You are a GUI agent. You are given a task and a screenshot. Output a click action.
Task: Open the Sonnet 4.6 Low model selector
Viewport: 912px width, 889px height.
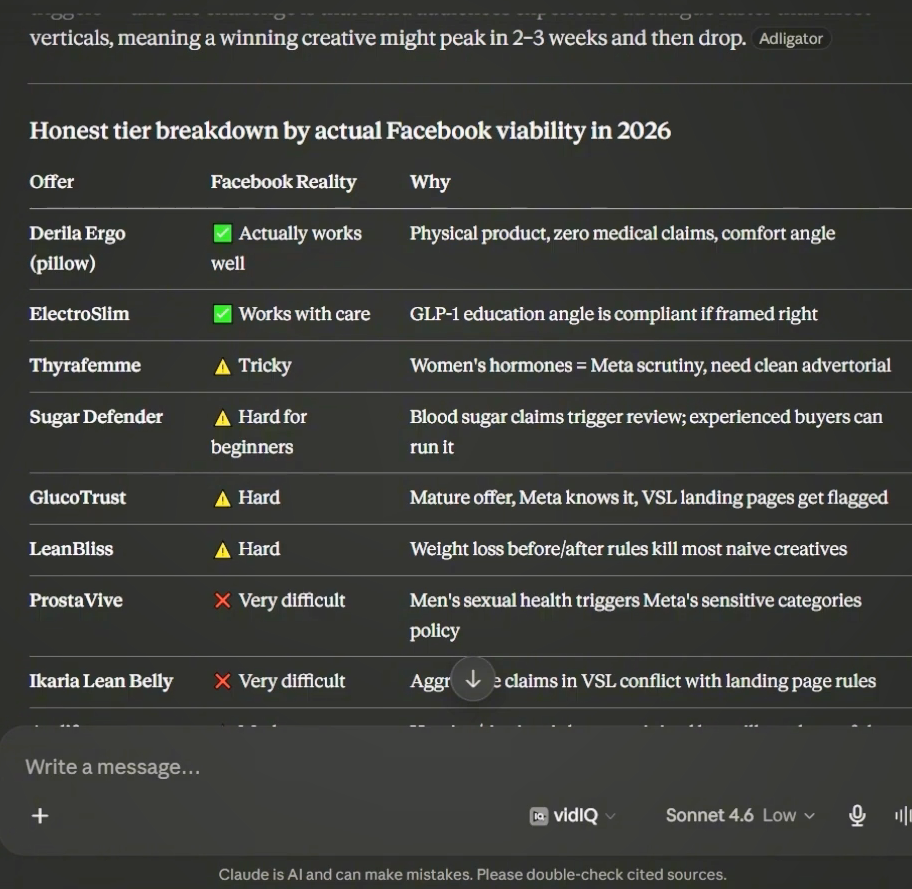[740, 816]
